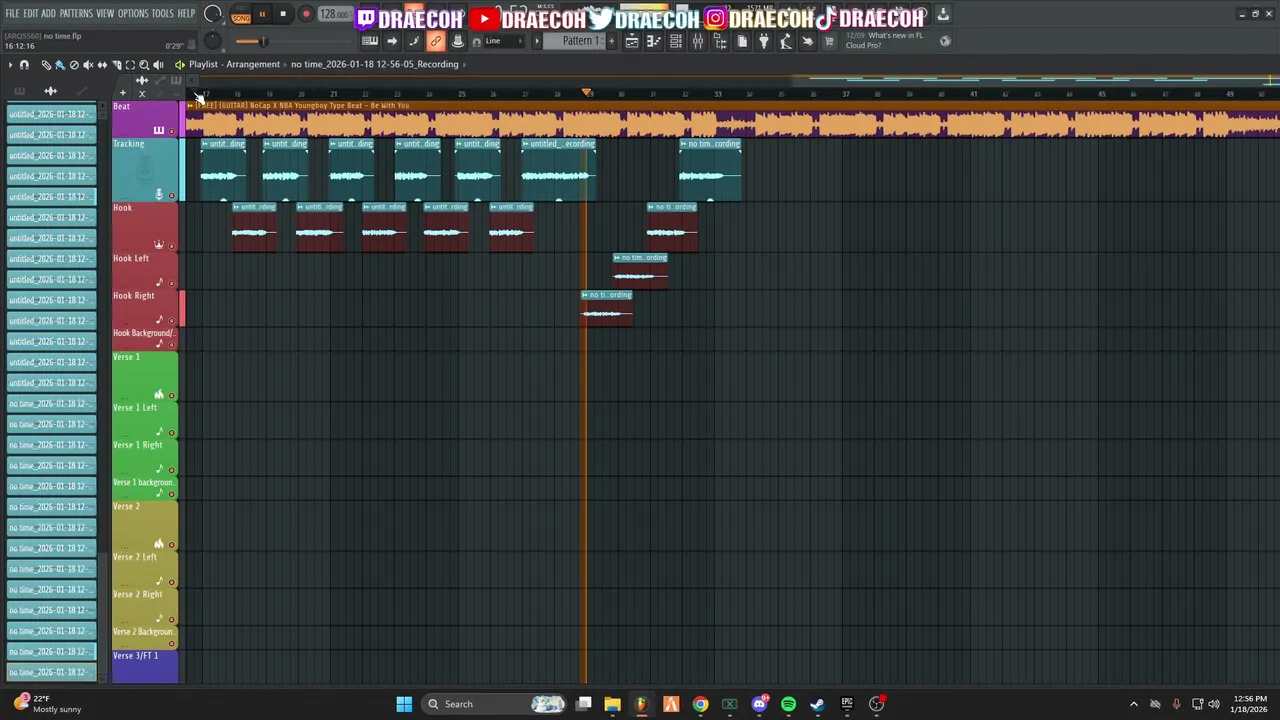This screenshot has width=1280, height=720.
Task: Click the project files copy icon
Action: tap(742, 41)
